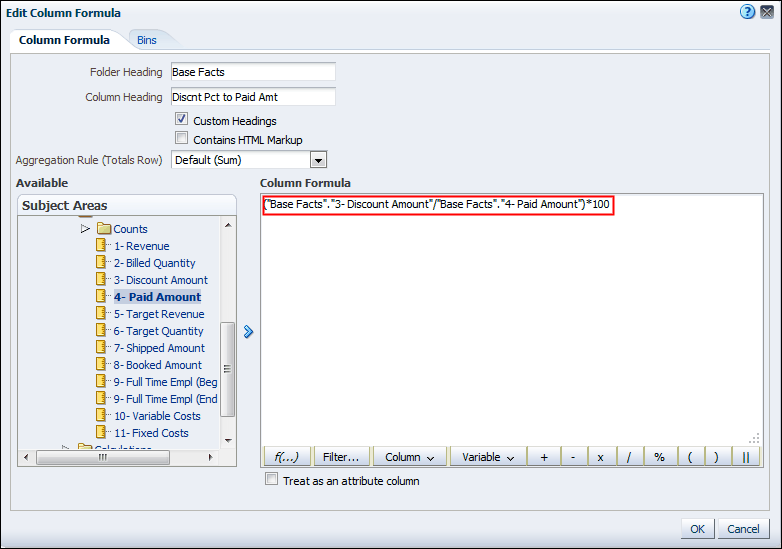Select 10- Variable Costs column
Screen dimensions: 782x549
(157, 416)
